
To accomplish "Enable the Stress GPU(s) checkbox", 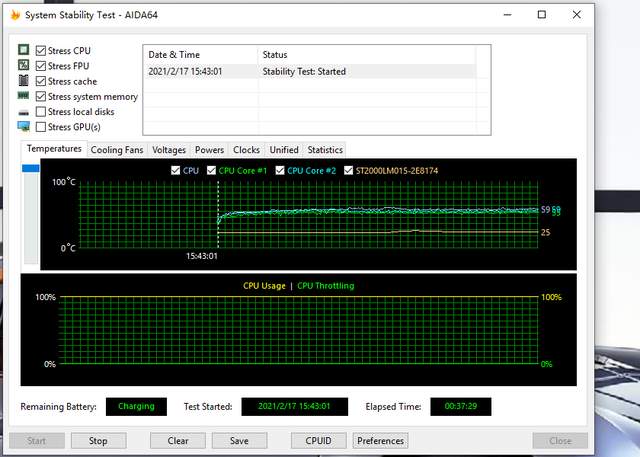I will 41,127.
